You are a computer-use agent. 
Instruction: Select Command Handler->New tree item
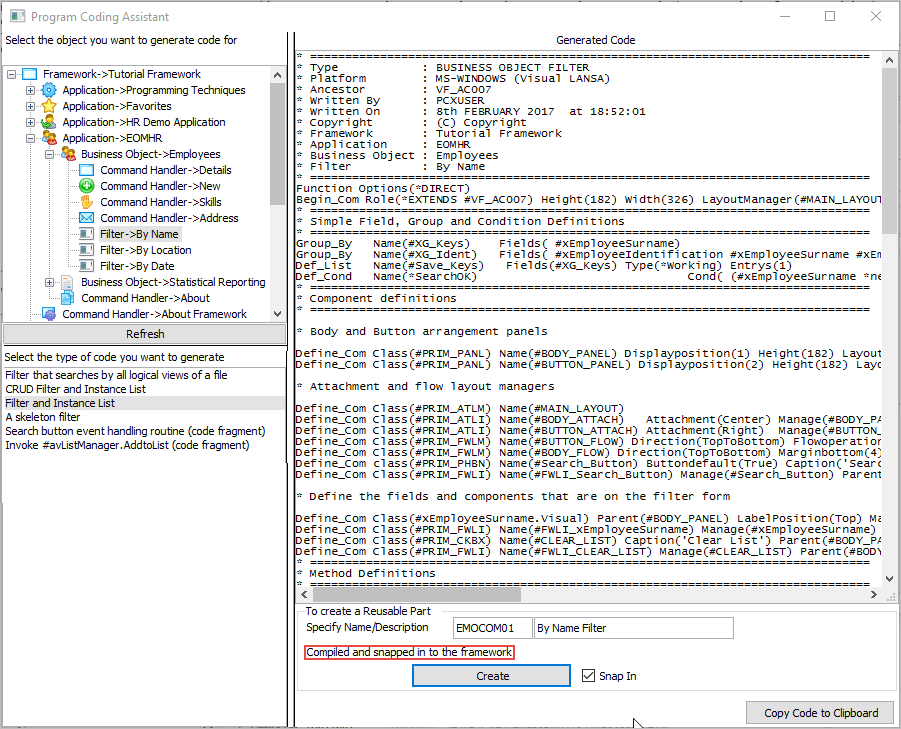tap(160, 186)
